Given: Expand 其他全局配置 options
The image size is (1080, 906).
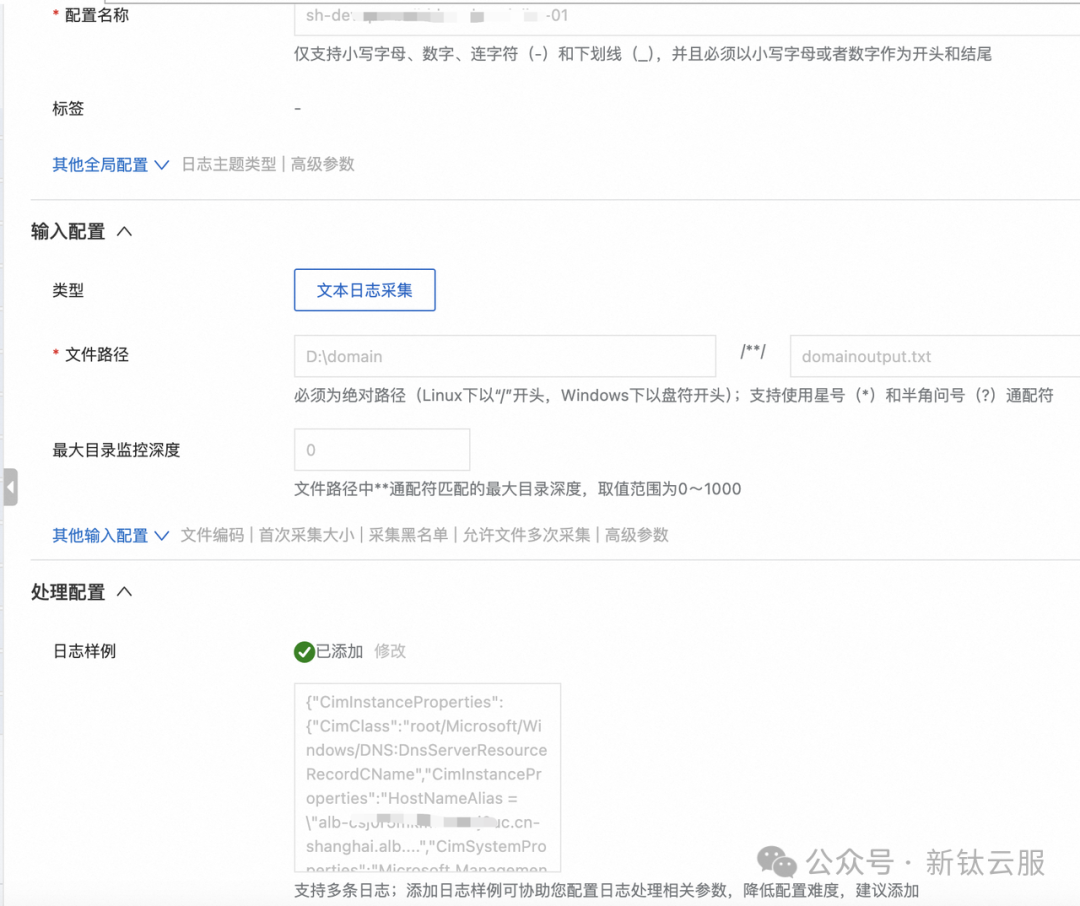Looking at the screenshot, I should click(x=110, y=165).
